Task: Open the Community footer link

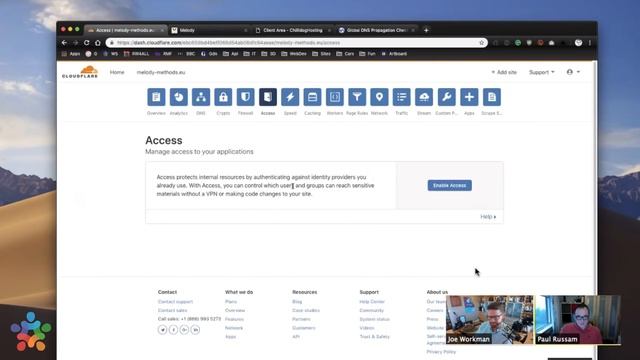Action: pyautogui.click(x=371, y=311)
